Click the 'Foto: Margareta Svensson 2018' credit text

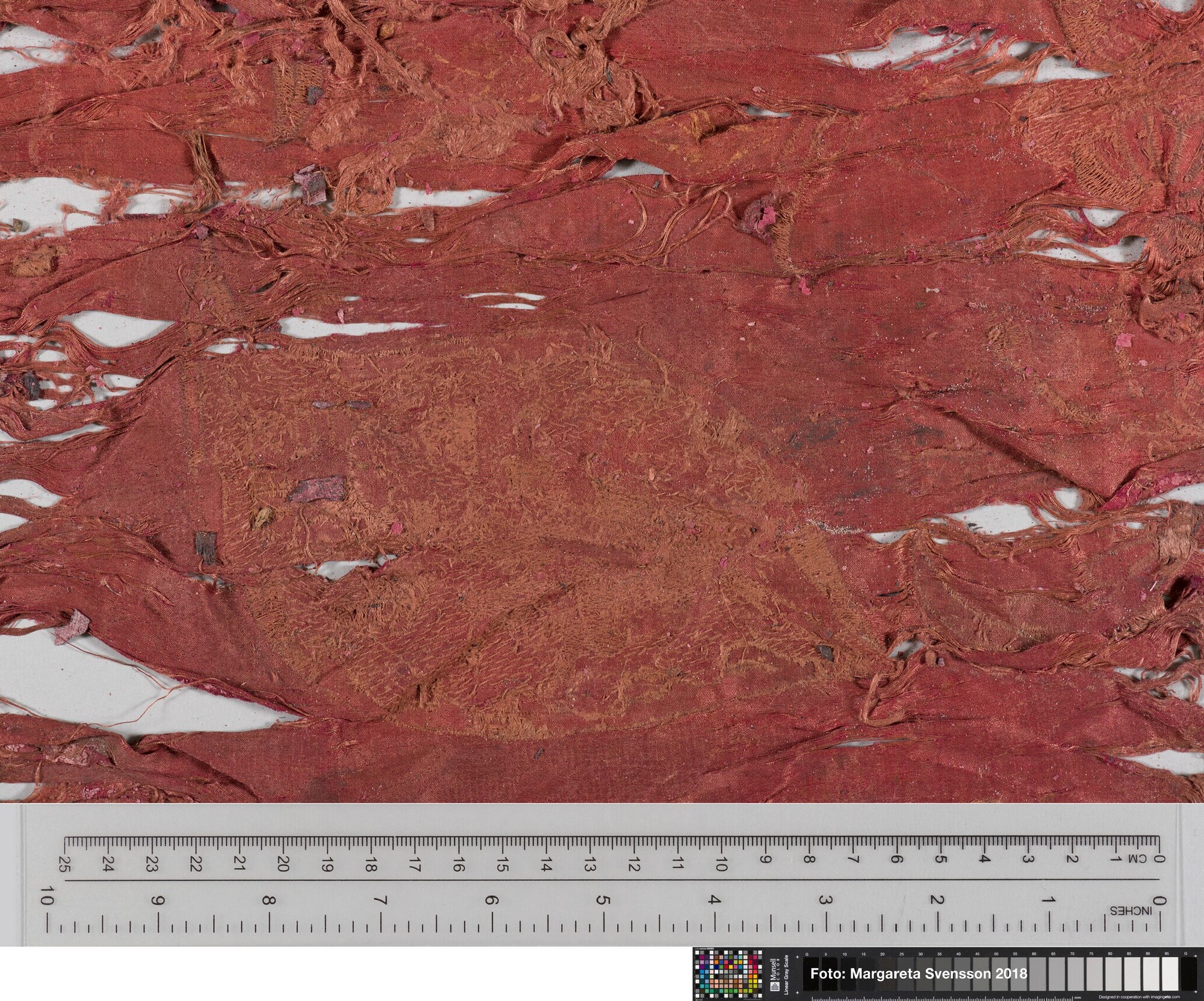[919, 974]
